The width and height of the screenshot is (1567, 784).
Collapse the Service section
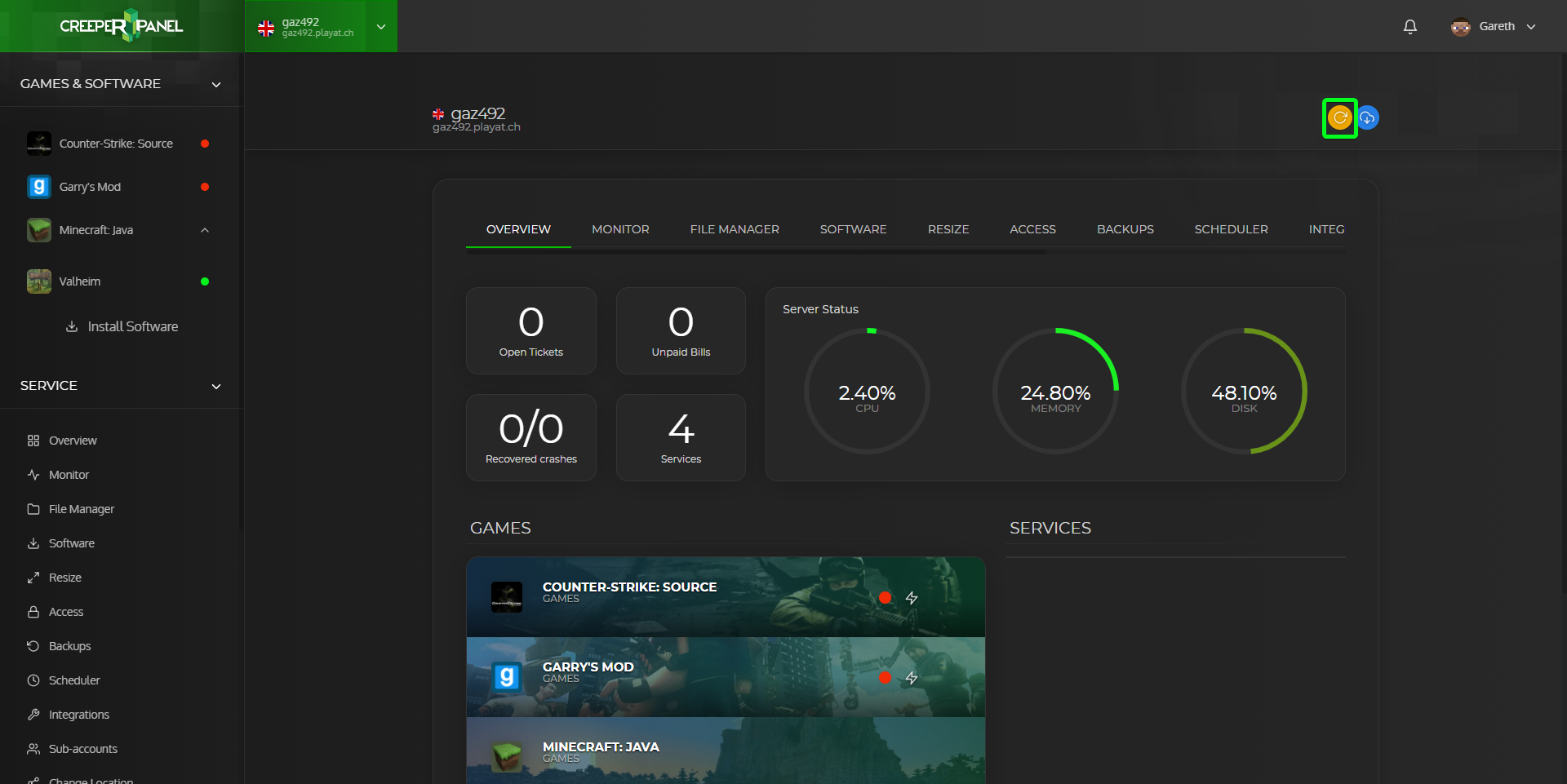216,386
